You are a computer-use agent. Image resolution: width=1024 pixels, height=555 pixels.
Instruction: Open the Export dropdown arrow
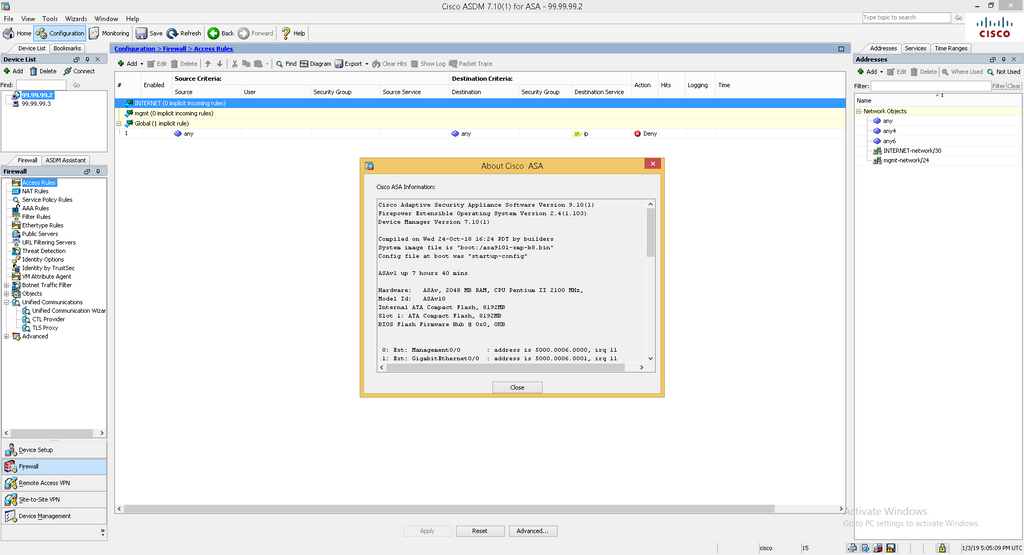pos(366,64)
